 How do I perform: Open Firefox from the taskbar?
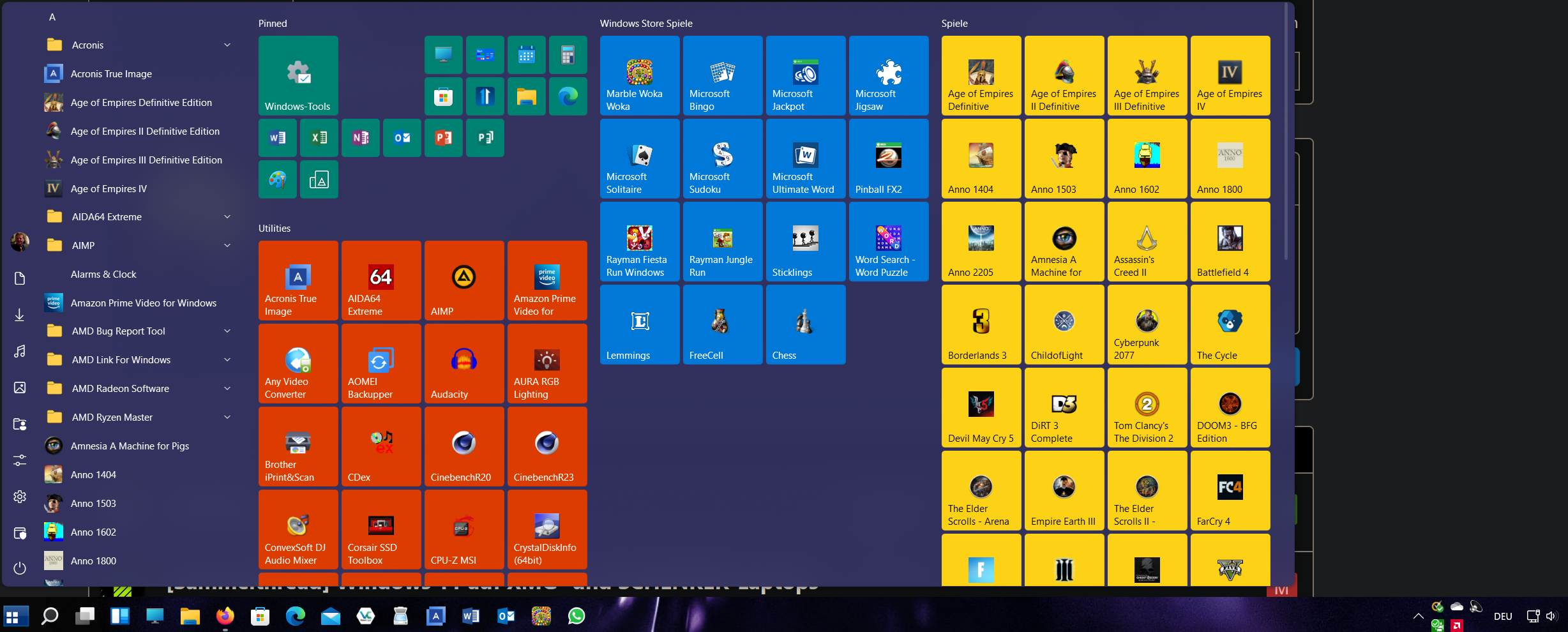[x=225, y=616]
